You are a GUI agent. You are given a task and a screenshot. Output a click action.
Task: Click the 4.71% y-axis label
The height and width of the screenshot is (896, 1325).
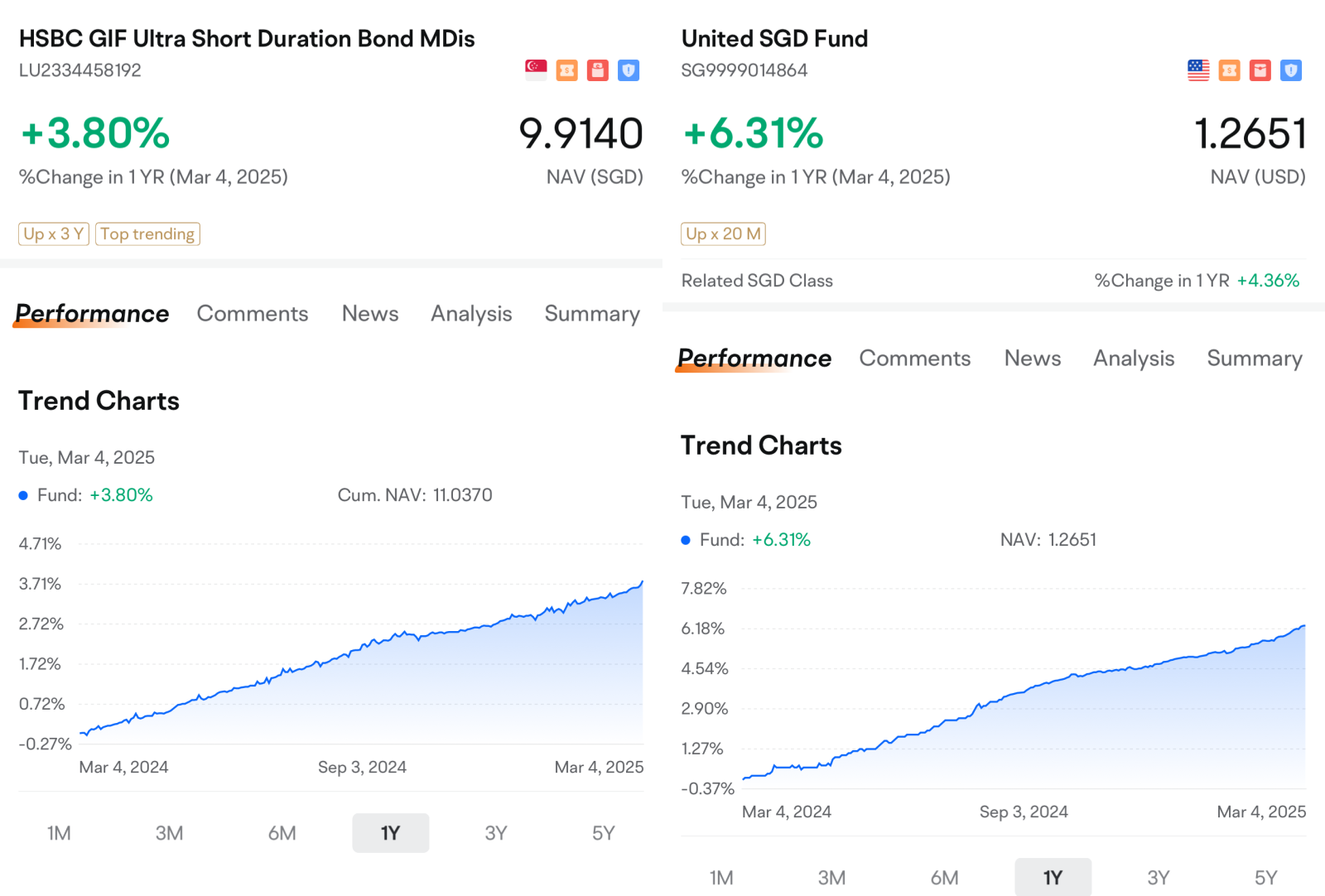[41, 544]
